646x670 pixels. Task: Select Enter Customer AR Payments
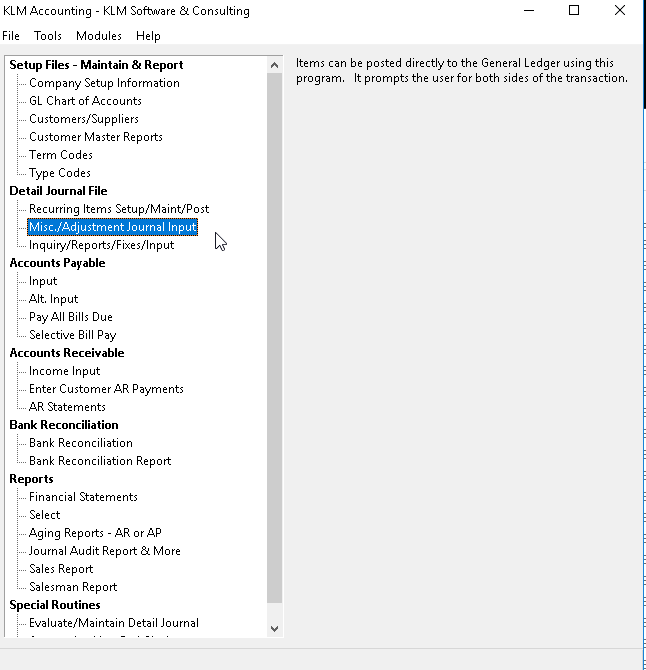(x=106, y=389)
